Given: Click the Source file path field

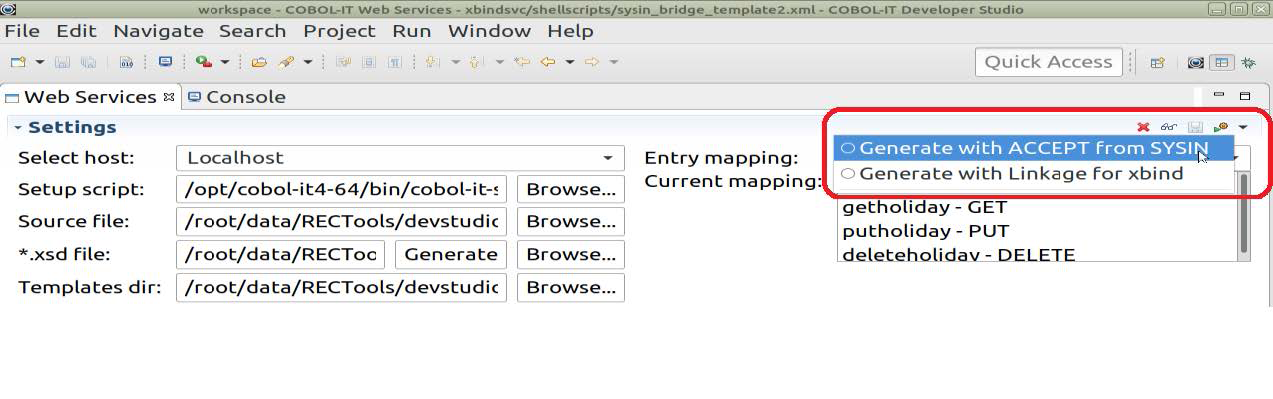Looking at the screenshot, I should point(341,222).
